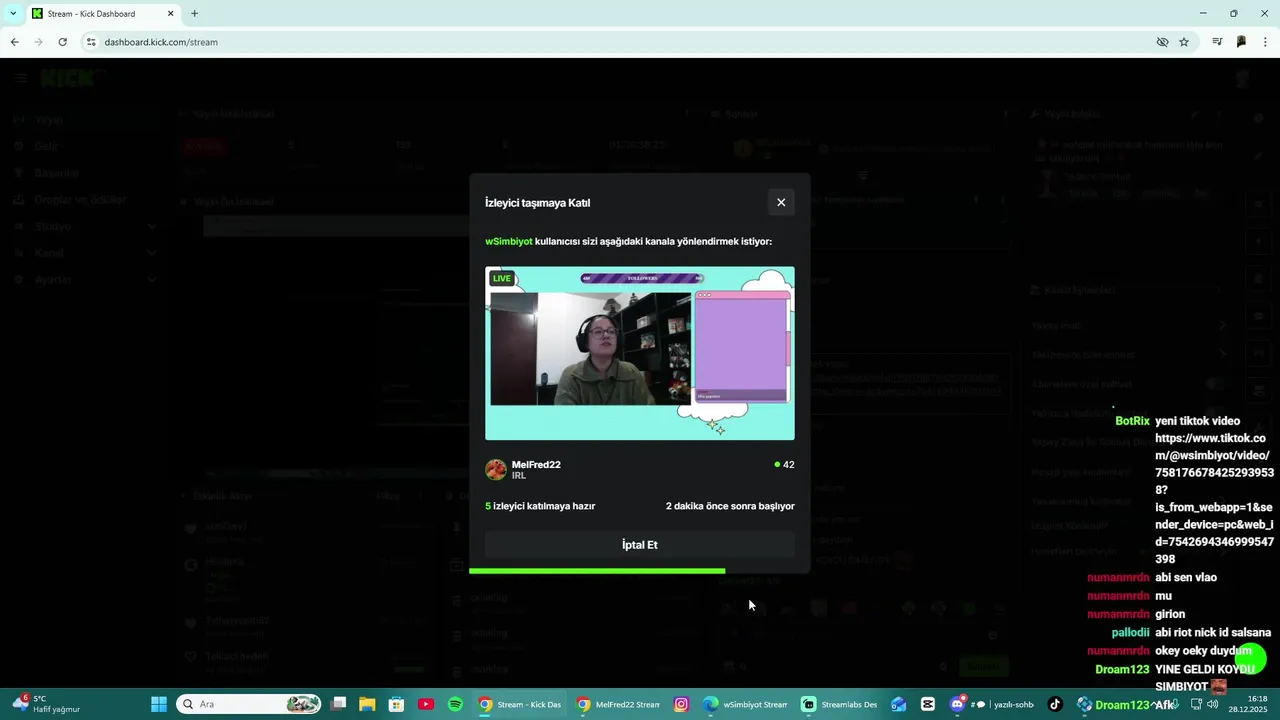This screenshot has height=720, width=1280.
Task: Click the eye-slash tracking icon in address bar
Action: [x=1162, y=42]
